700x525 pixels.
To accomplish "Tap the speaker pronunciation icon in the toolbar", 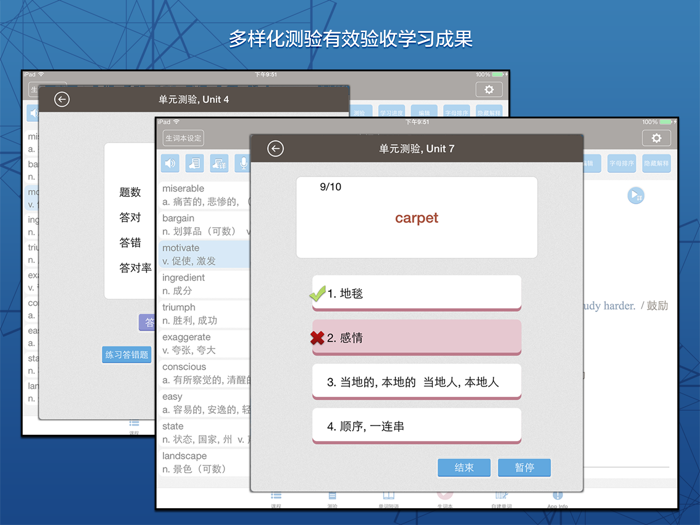I will click(x=170, y=163).
